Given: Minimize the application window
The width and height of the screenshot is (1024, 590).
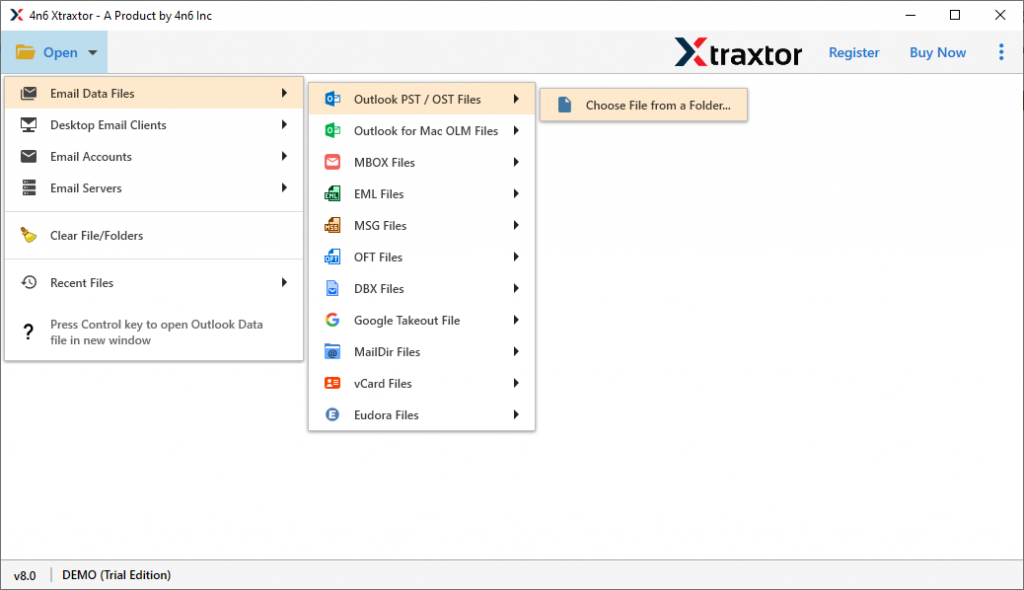Looking at the screenshot, I should point(910,15).
